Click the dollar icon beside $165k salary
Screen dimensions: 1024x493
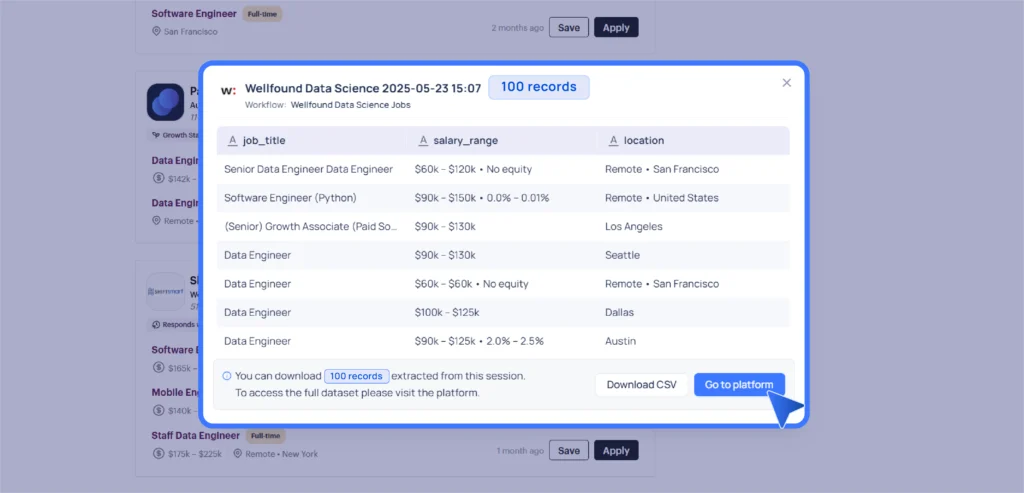158,368
